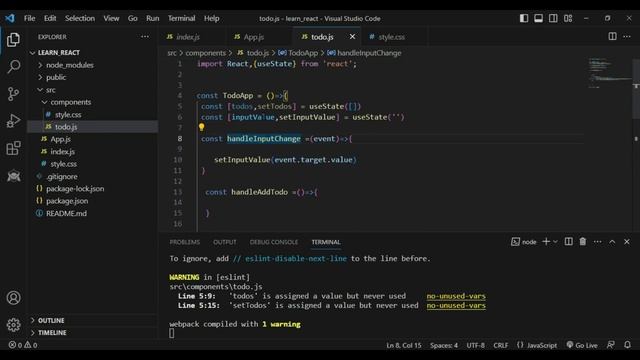Open the alien-face extension icon in activity bar
This screenshot has width=640, height=360.
(13, 176)
